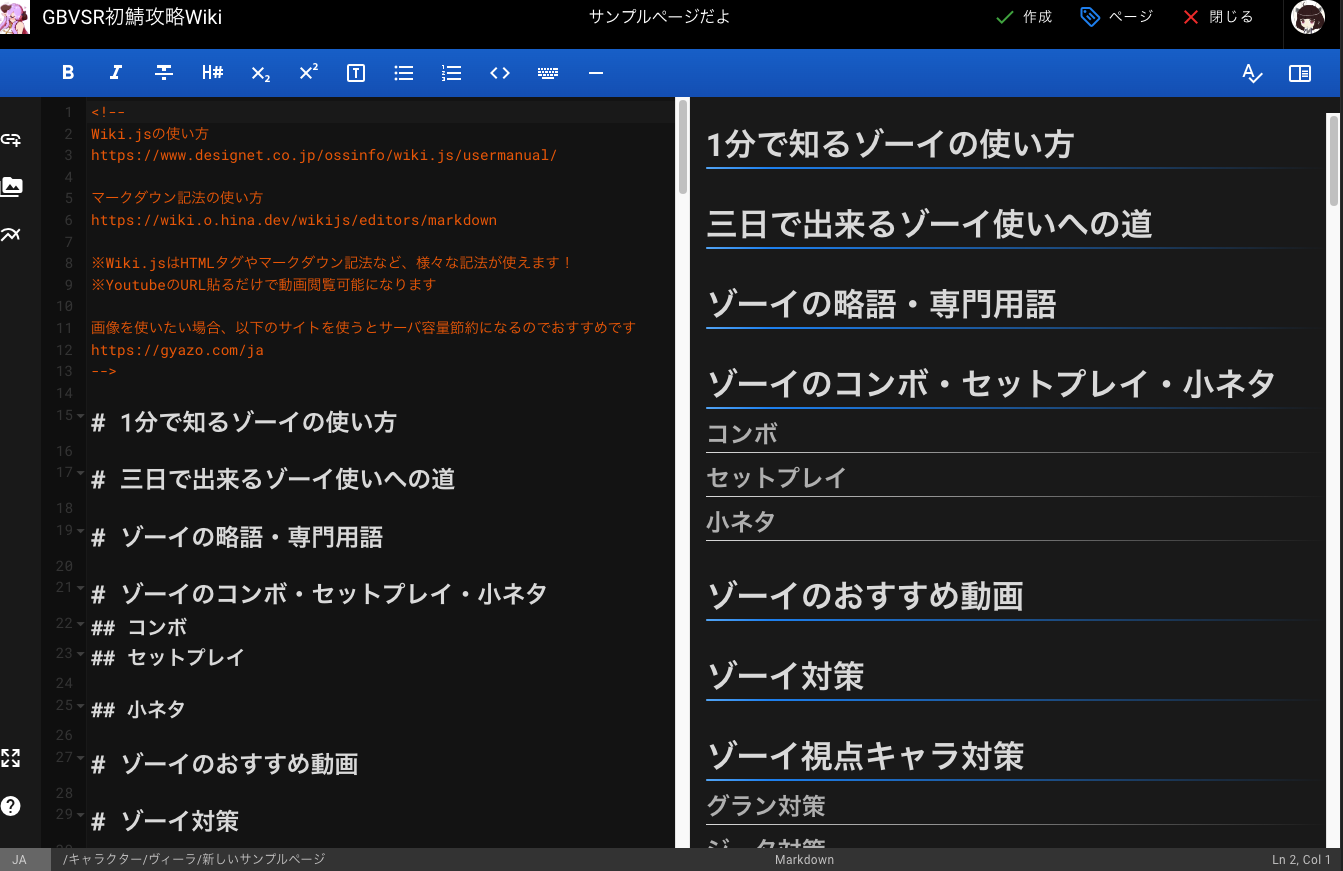Collapse the コンボ fold at line 22
This screenshot has width=1343, height=871.
click(79, 624)
